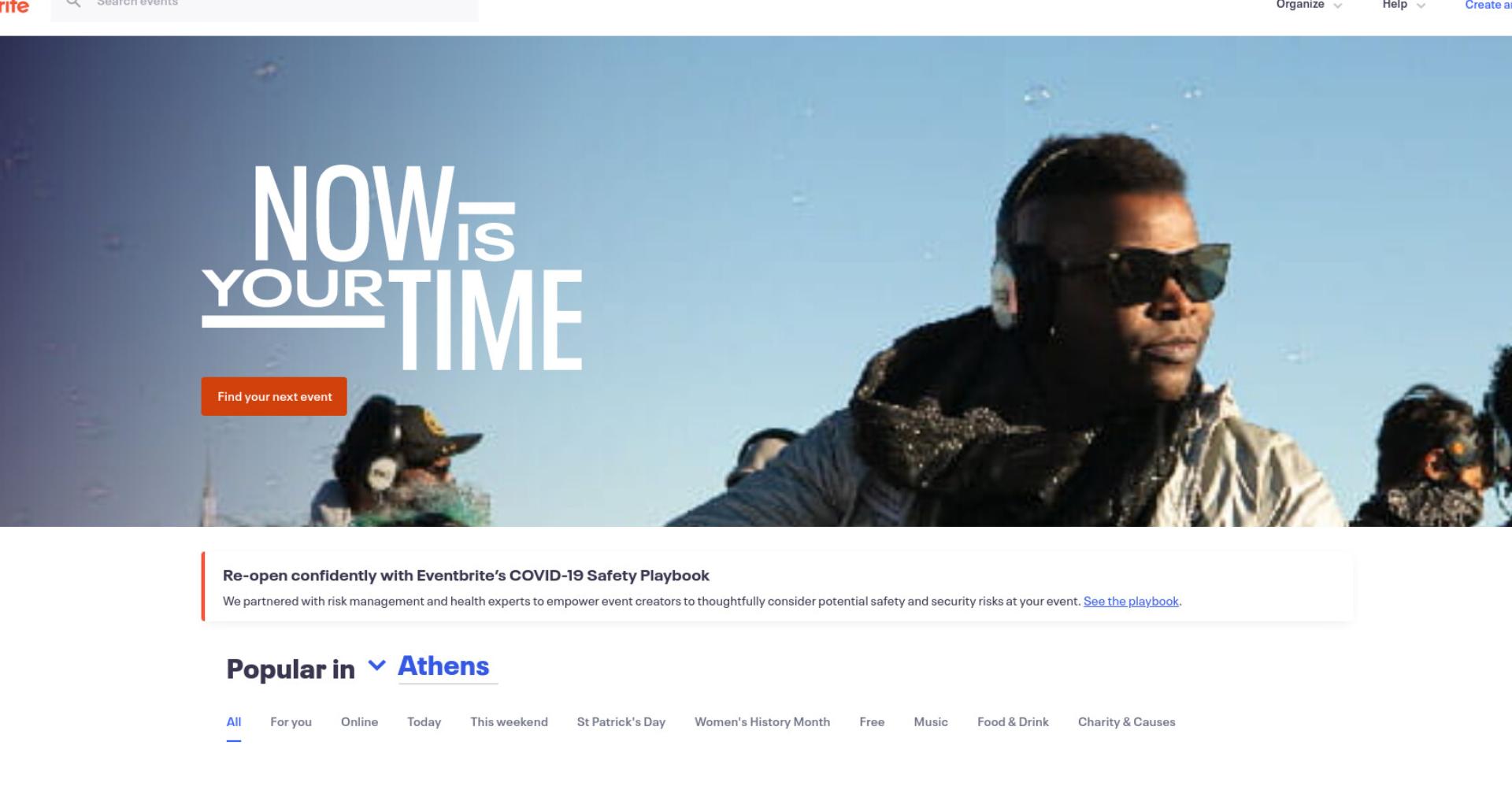Switch to the For you tab
The height and width of the screenshot is (786, 1512).
291,722
